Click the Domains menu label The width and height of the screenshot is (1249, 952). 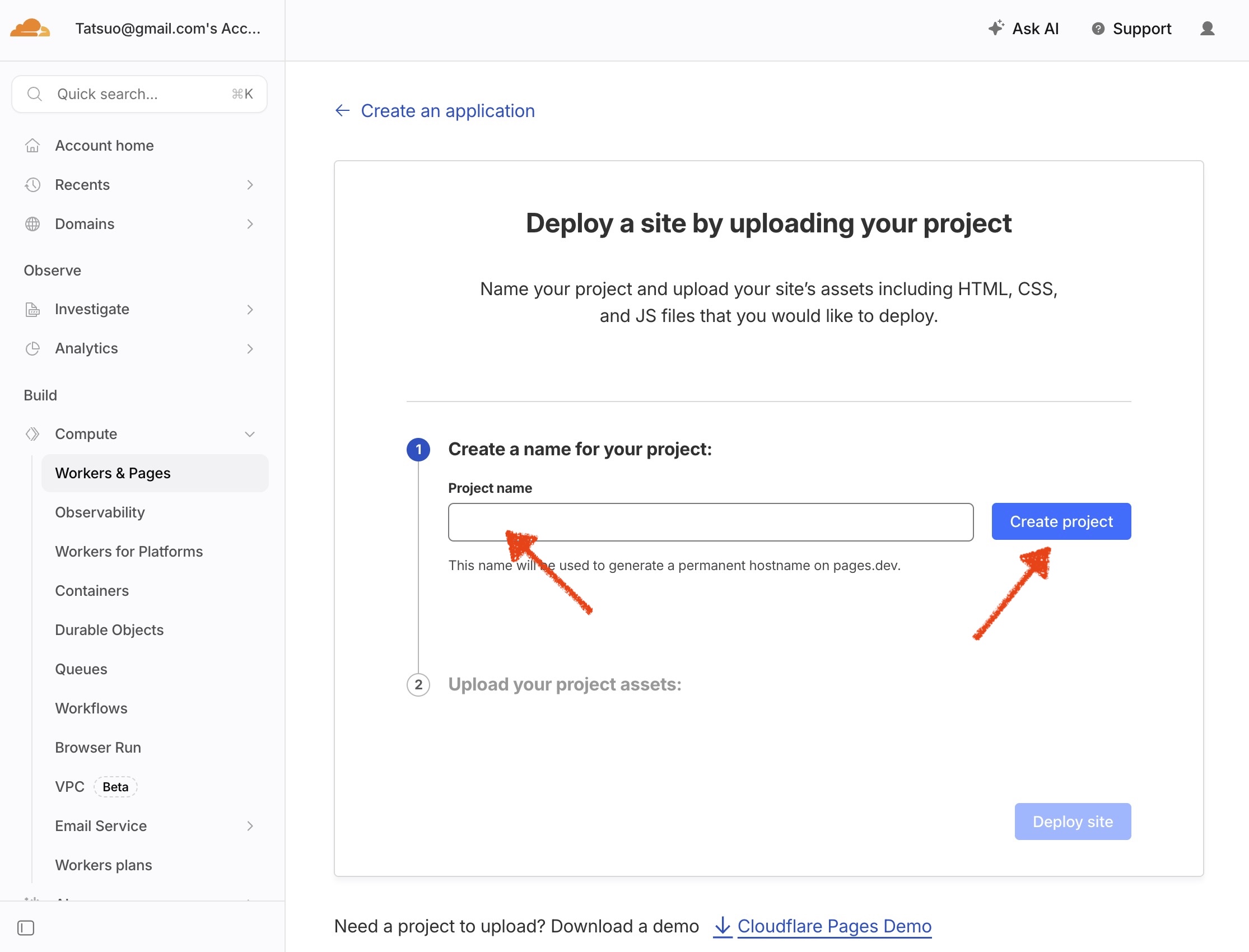coord(85,224)
